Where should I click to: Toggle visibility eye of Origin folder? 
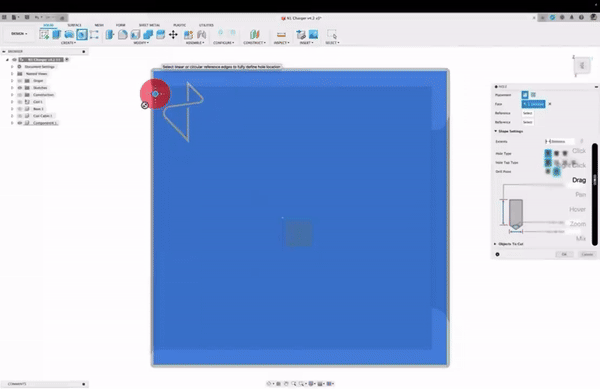20,81
